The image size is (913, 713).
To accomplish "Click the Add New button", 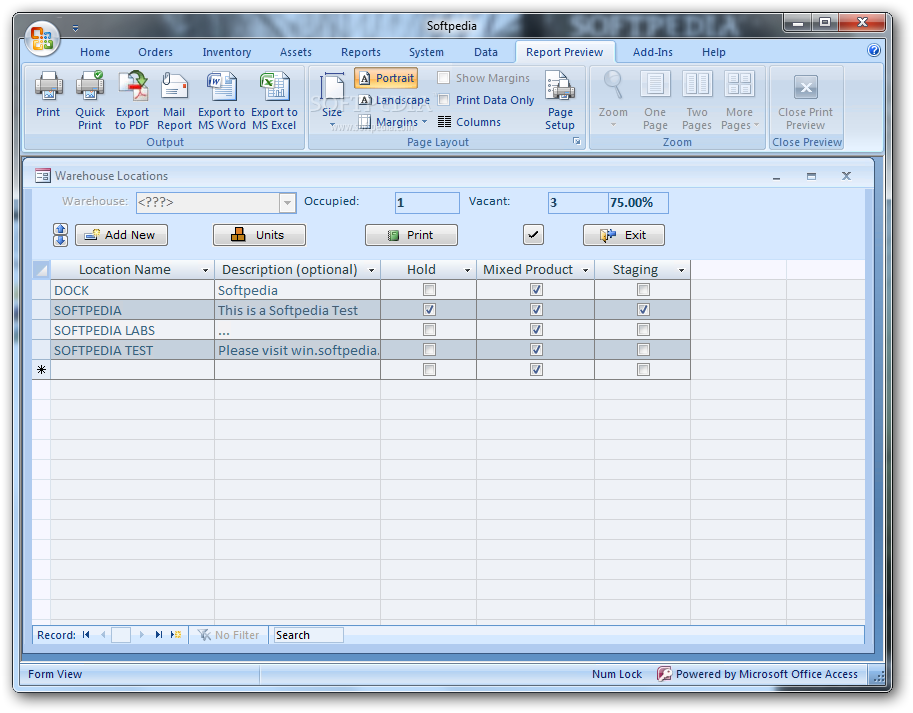I will pos(121,235).
